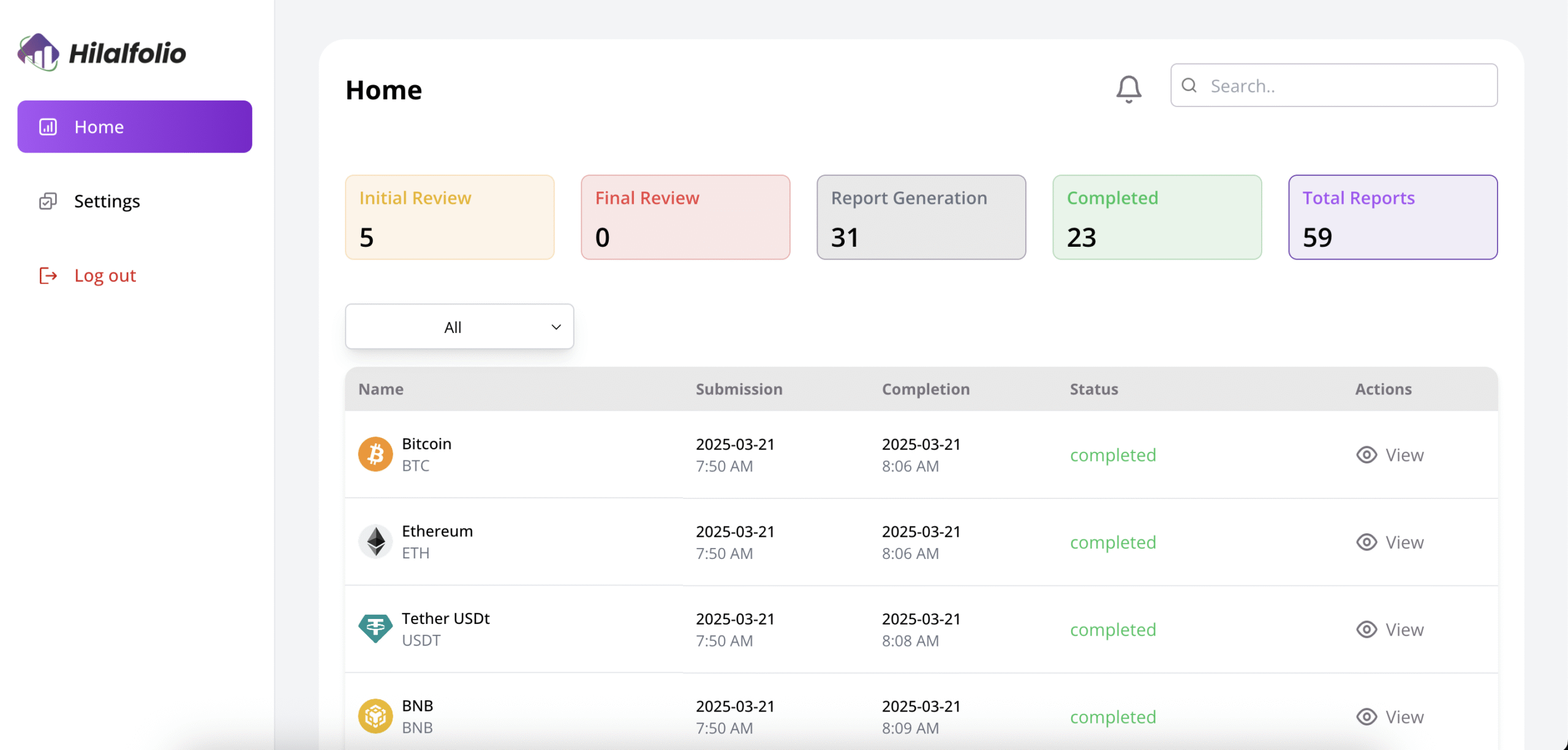Open the notifications bell
The height and width of the screenshot is (750, 1568).
(x=1128, y=89)
